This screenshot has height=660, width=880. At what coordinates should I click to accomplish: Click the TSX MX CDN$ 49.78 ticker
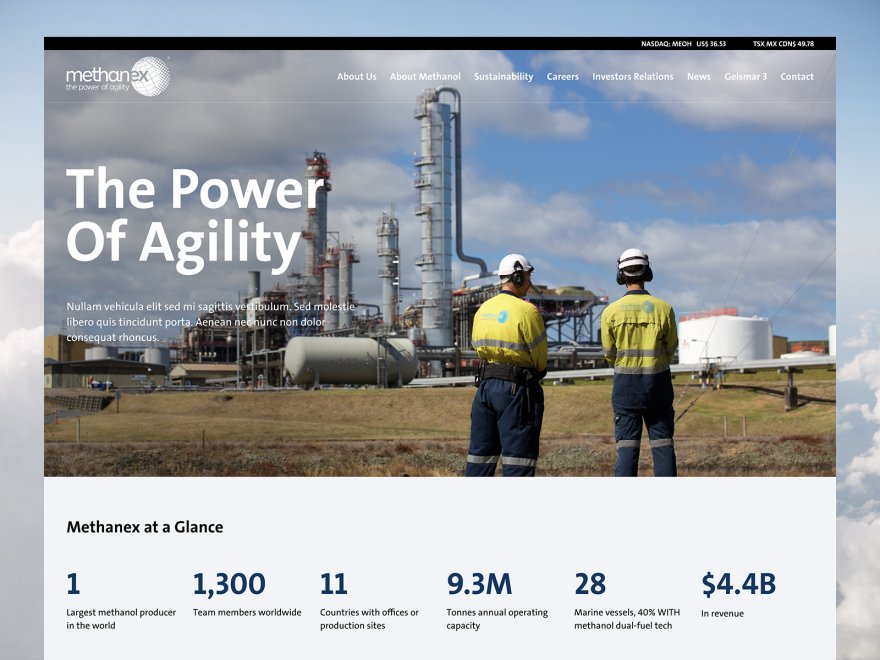point(781,44)
